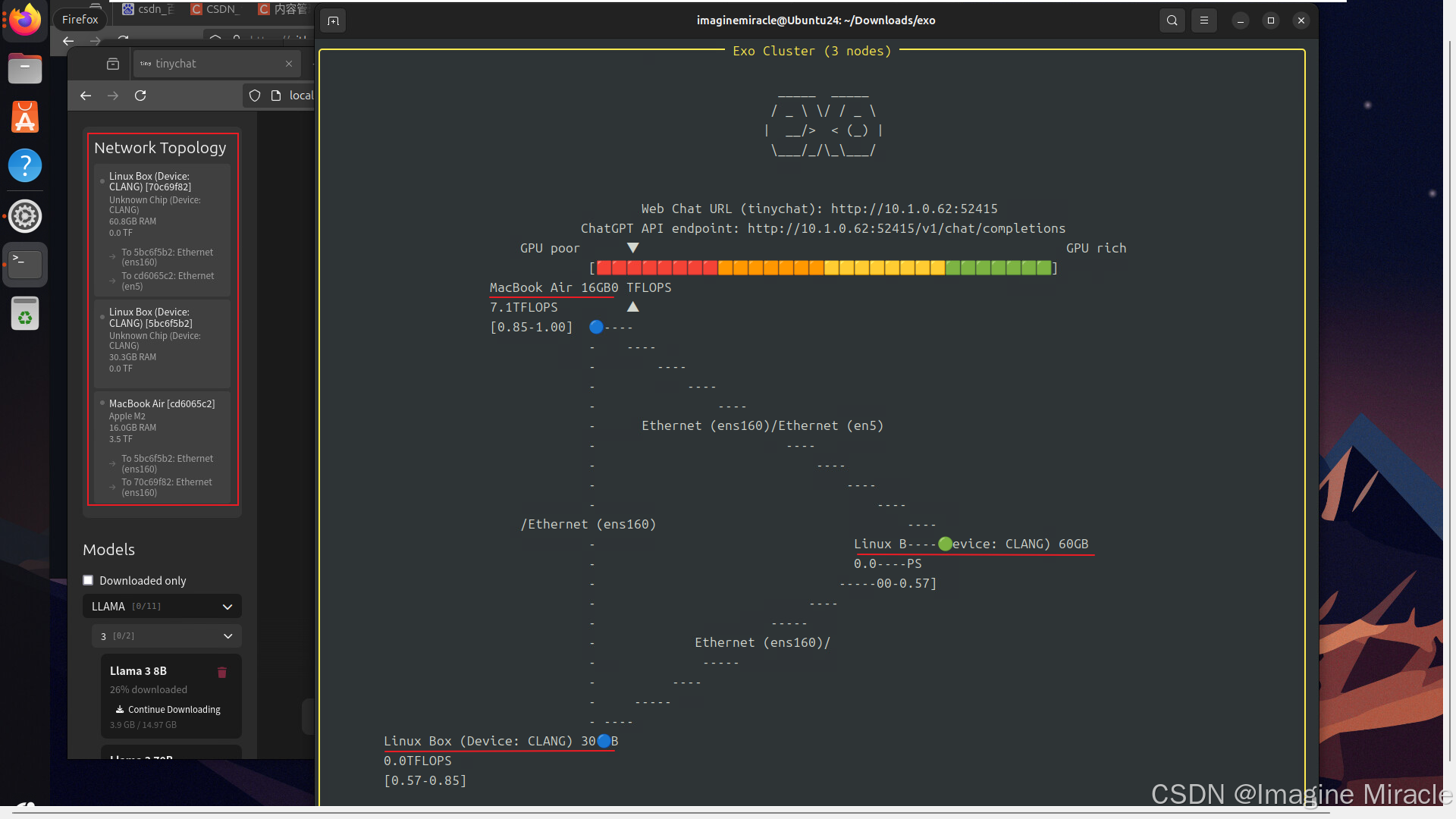Open the terminal hamburger menu

[x=1203, y=20]
